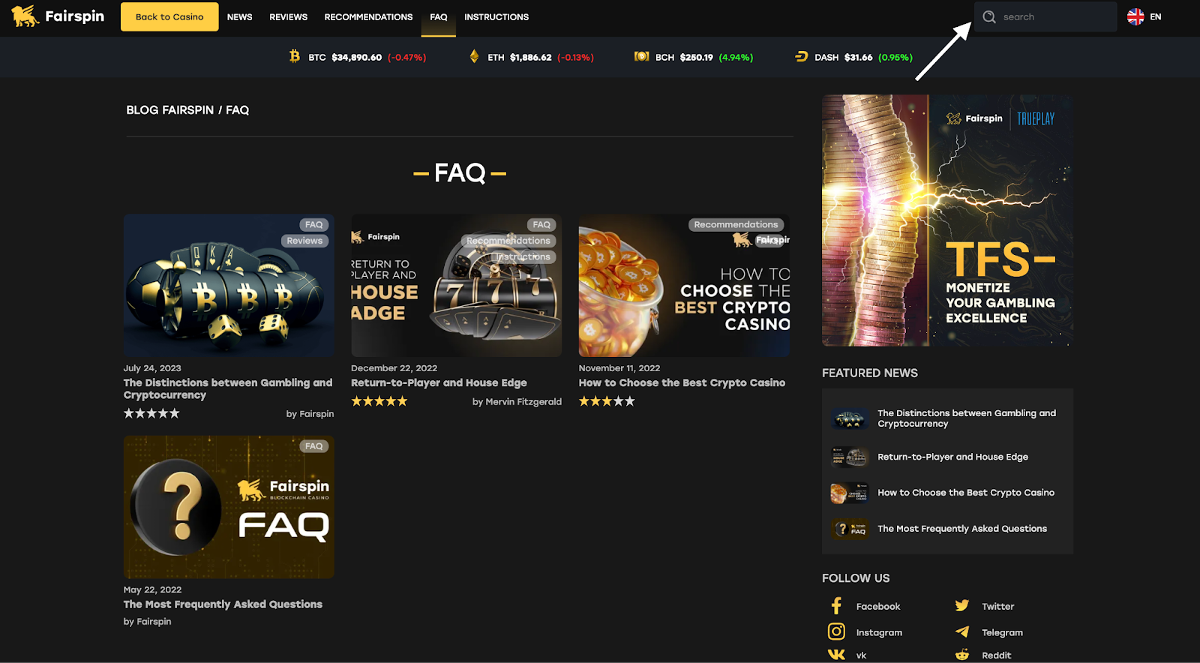Open the Telegram plane icon
The height and width of the screenshot is (663, 1200).
(962, 632)
